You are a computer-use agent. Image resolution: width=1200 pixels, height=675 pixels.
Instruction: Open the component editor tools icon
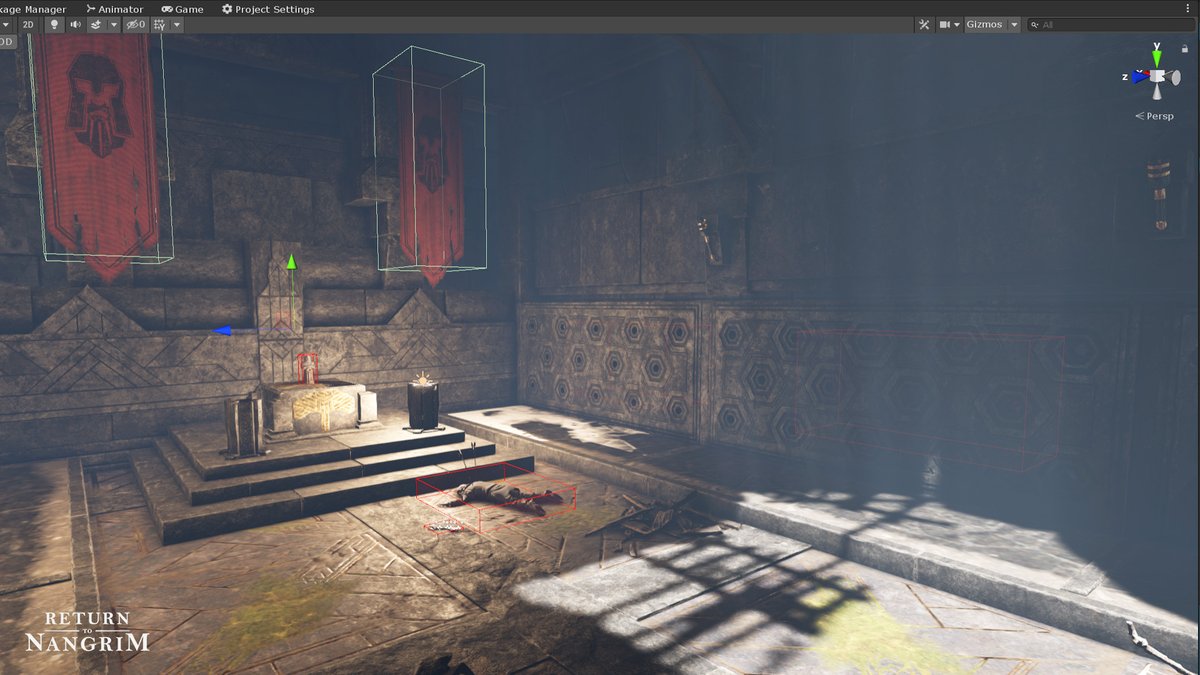(x=924, y=24)
